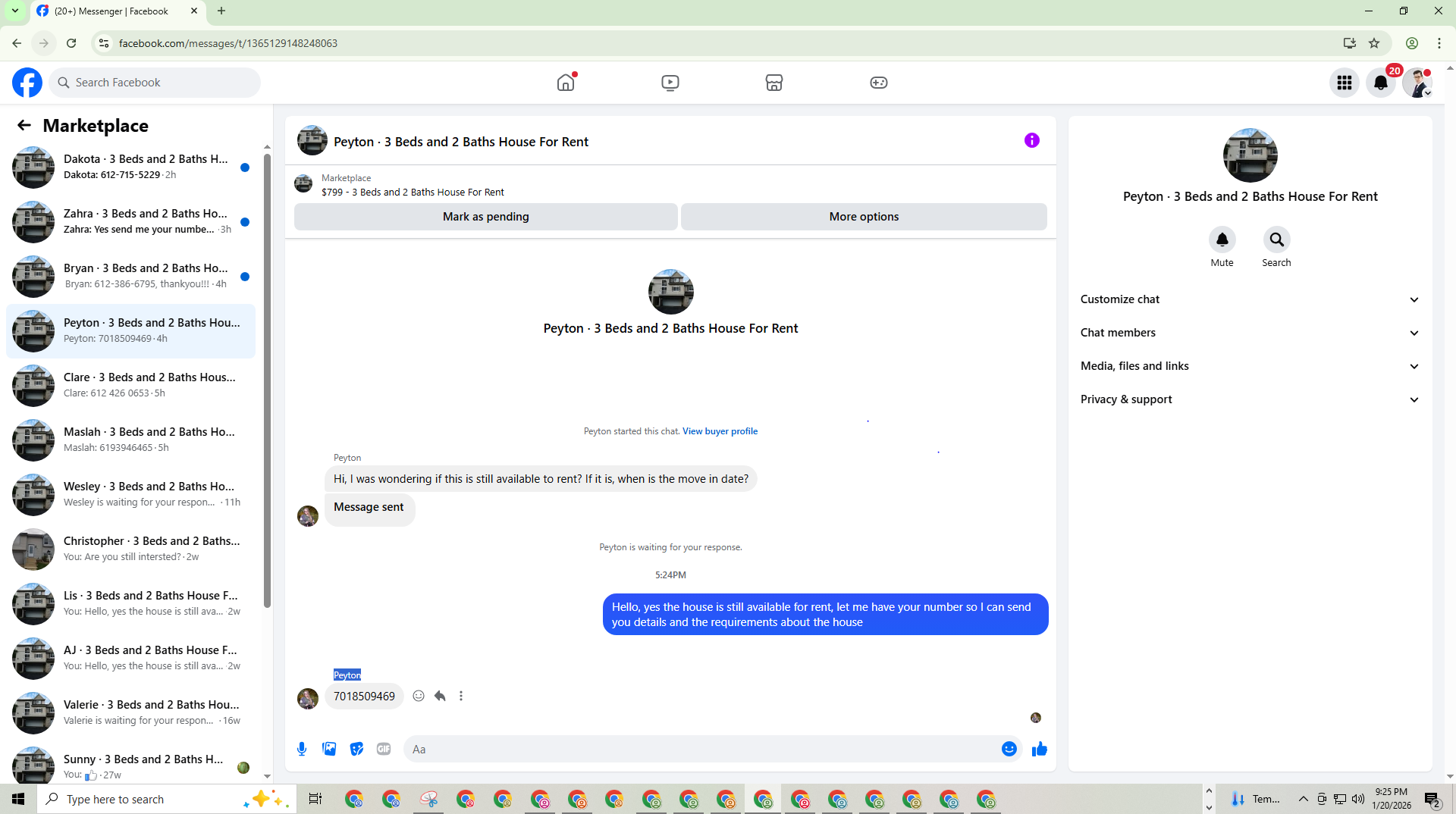Open the Windows notification center
1456x814 pixels.
coord(1432,799)
